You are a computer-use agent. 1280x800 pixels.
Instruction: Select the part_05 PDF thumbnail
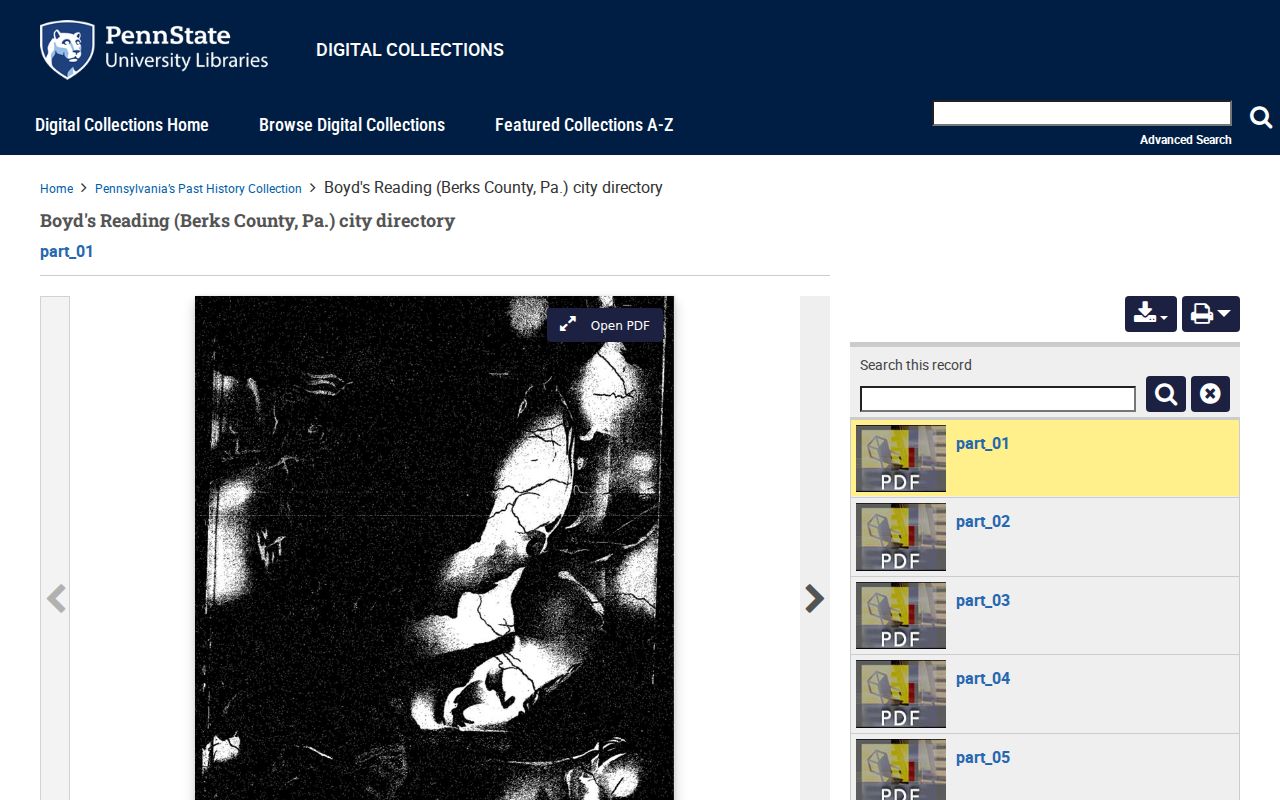pyautogui.click(x=901, y=770)
